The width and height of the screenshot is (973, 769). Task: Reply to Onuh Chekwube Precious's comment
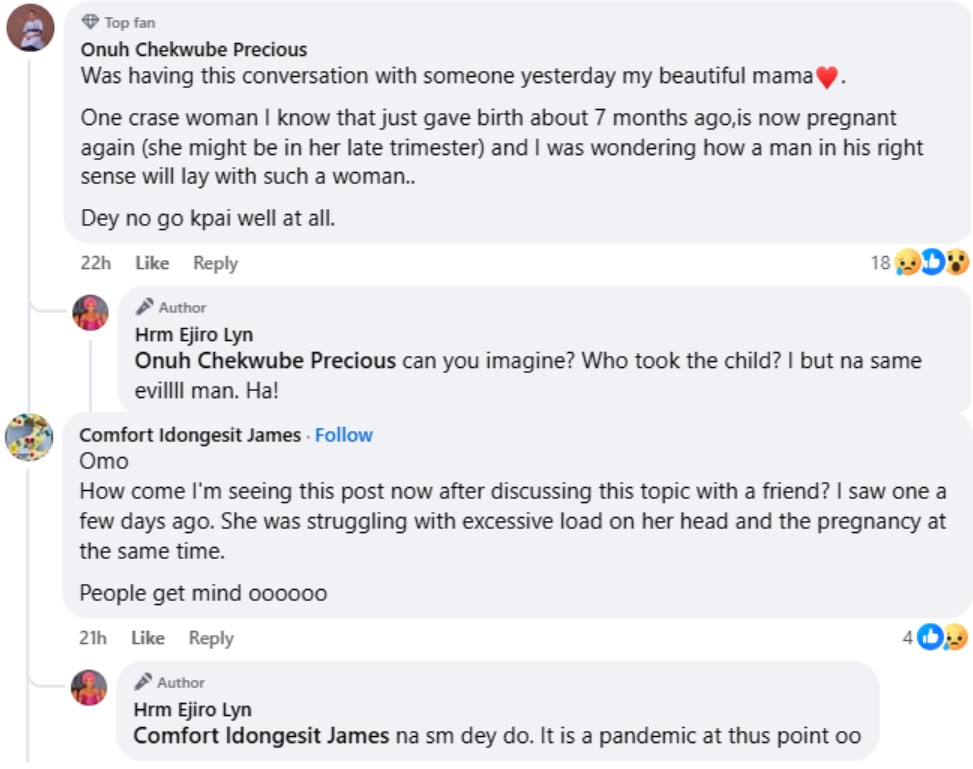tap(215, 263)
